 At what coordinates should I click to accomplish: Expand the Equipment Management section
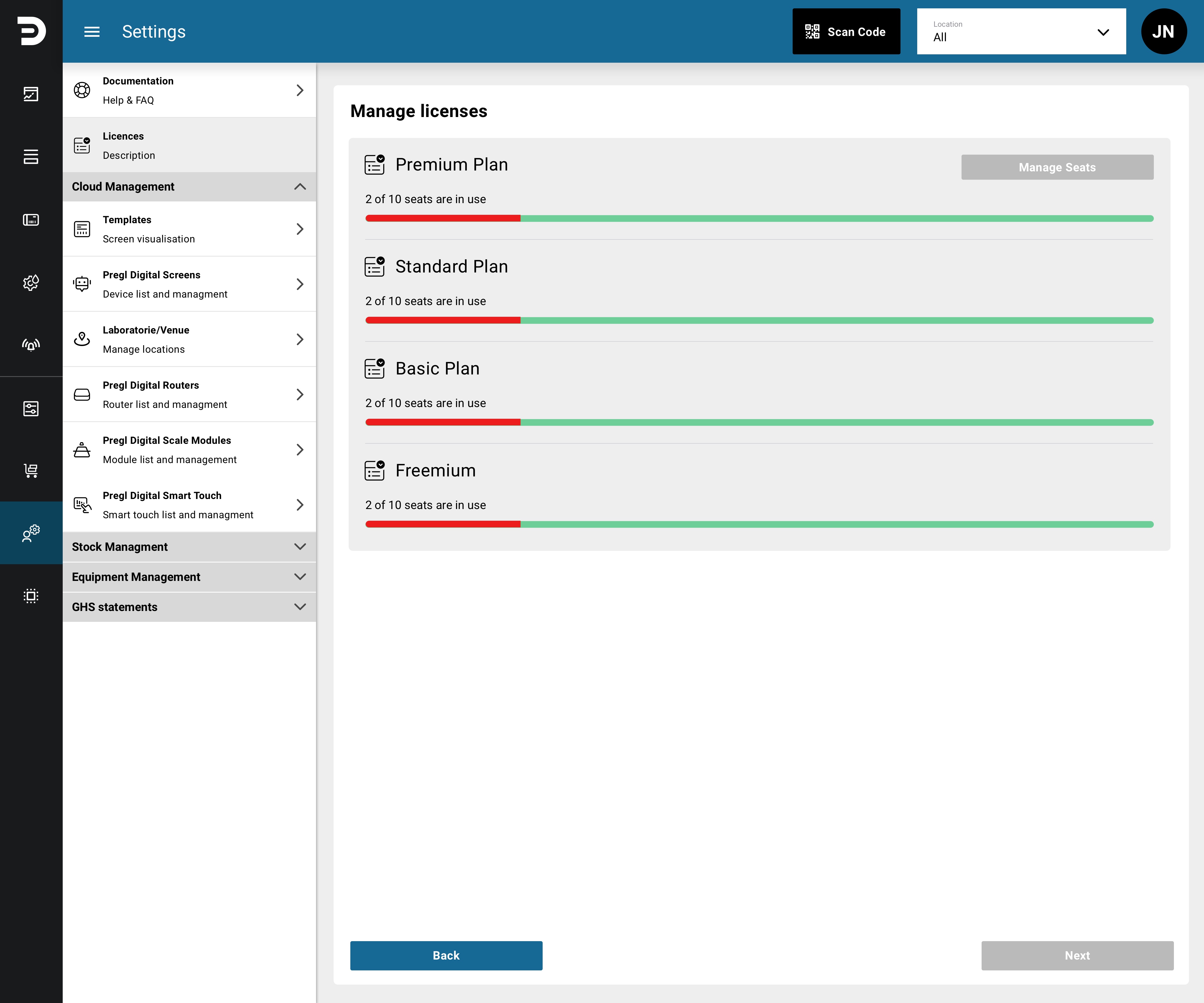click(x=189, y=577)
